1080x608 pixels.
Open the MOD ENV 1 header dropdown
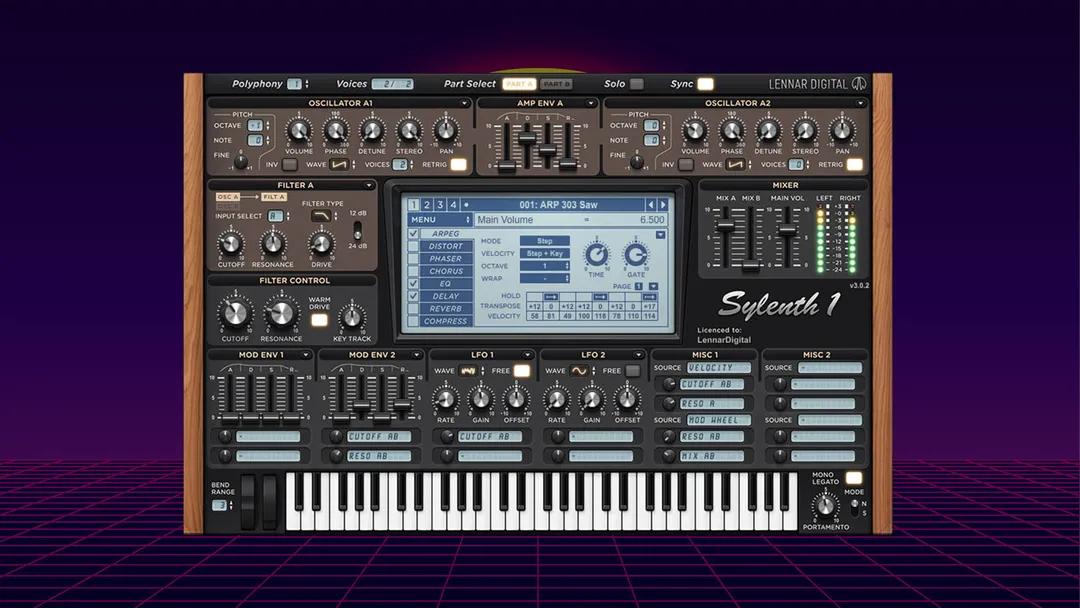[304, 355]
